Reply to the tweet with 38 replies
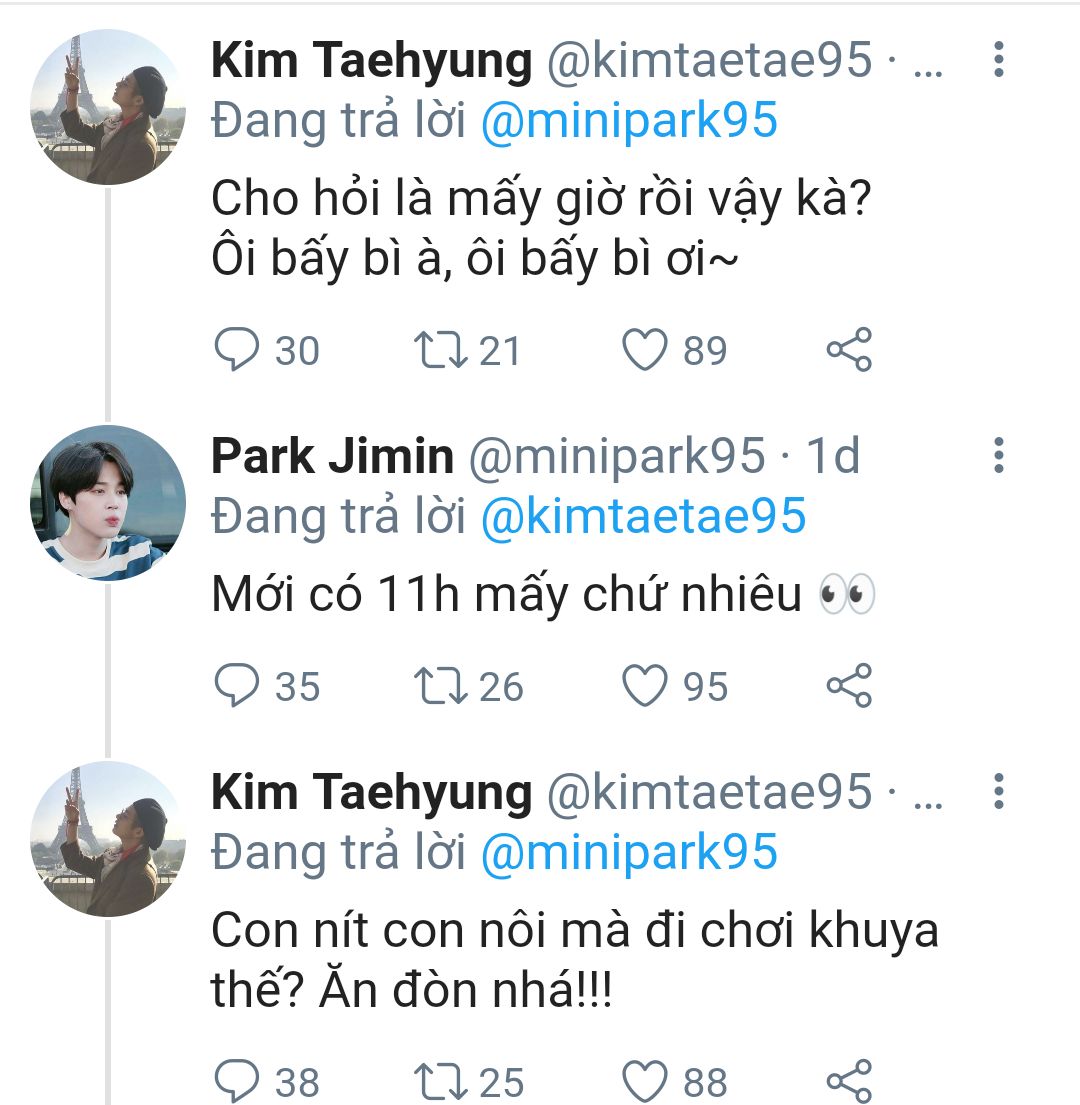This screenshot has width=1080, height=1105. click(x=237, y=1082)
